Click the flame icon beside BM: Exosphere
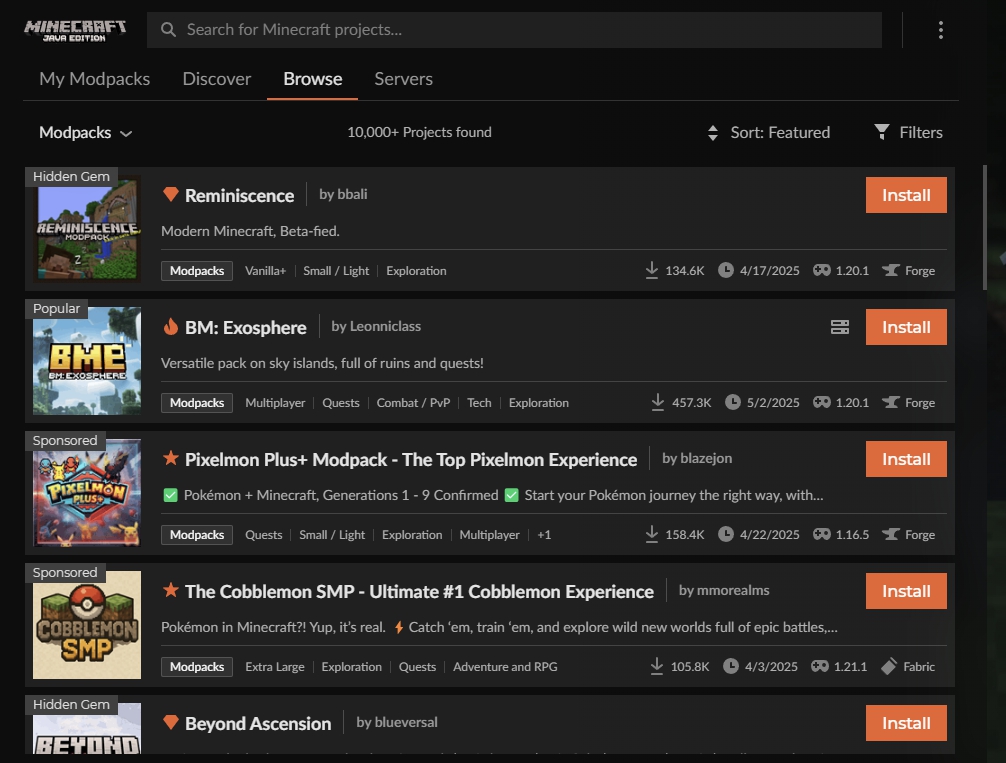Viewport: 1006px width, 763px height. (x=171, y=327)
